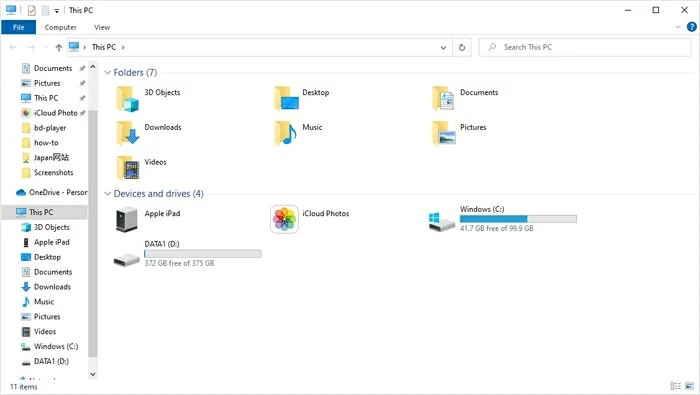Screen dimensions: 700x395
Task: Open the Computer ribbon tab
Action: pos(61,27)
